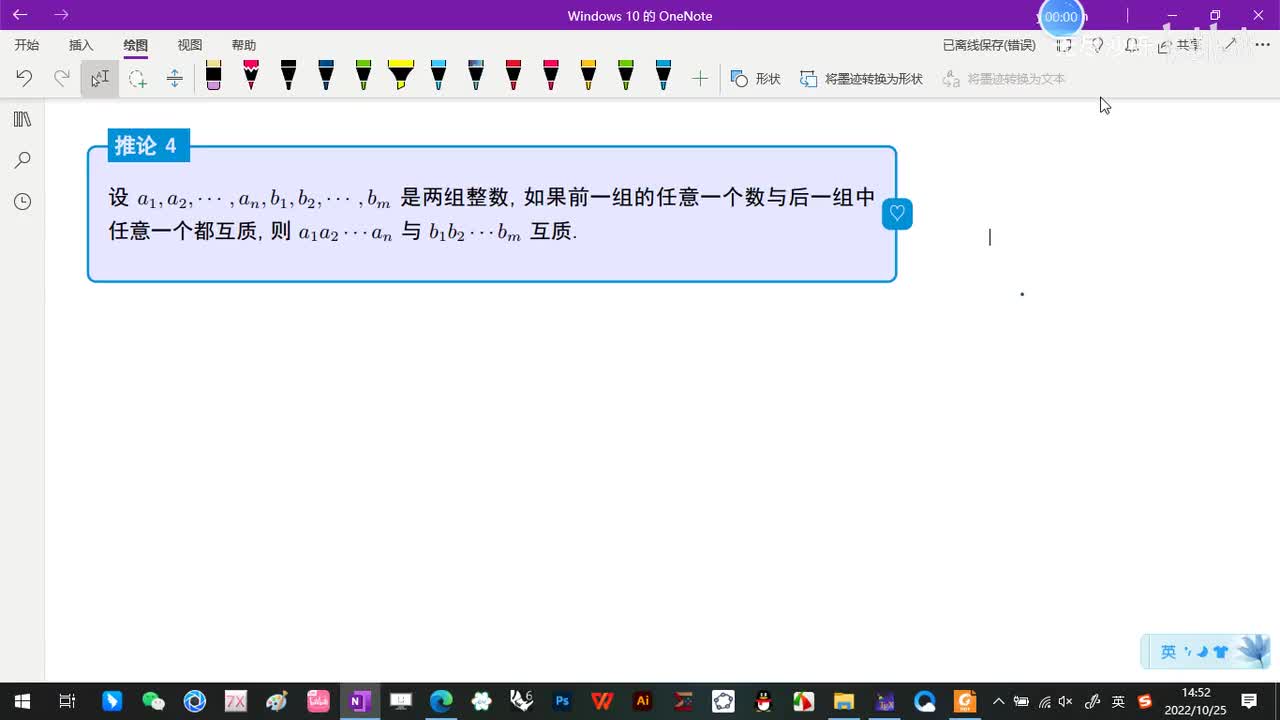Open Task View on the taskbar
Image resolution: width=1280 pixels, height=720 pixels.
[67, 701]
